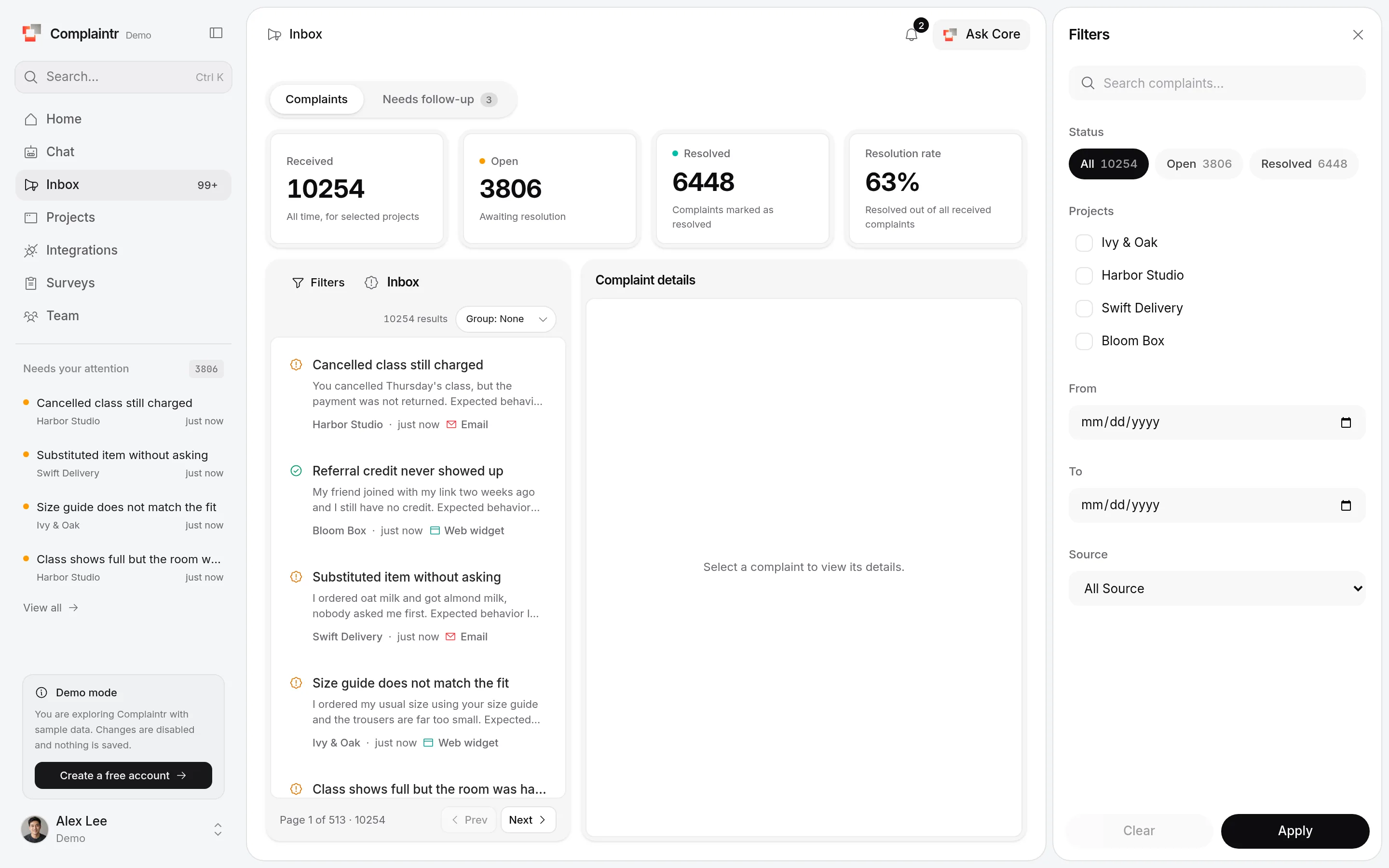Click the Team people icon
The image size is (1389, 868).
click(x=31, y=316)
